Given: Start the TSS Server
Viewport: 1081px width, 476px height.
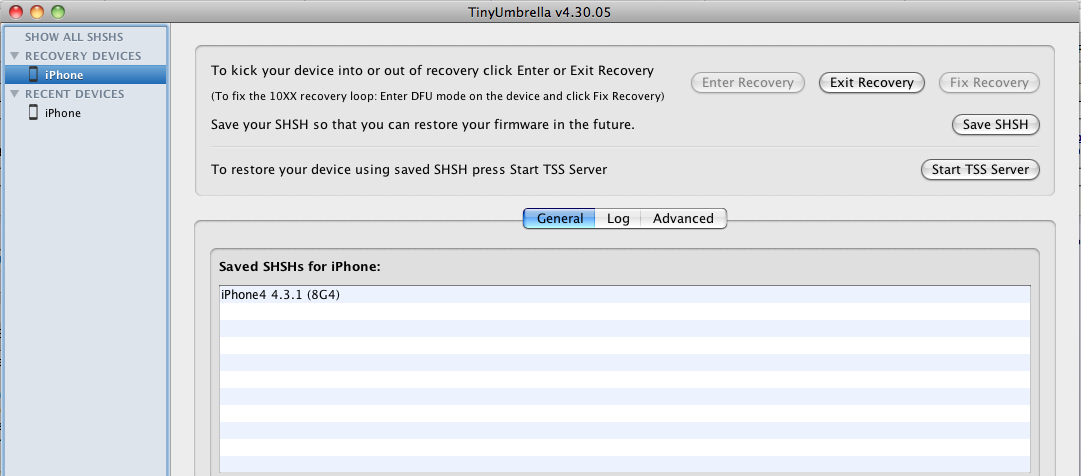Looking at the screenshot, I should tap(980, 169).
